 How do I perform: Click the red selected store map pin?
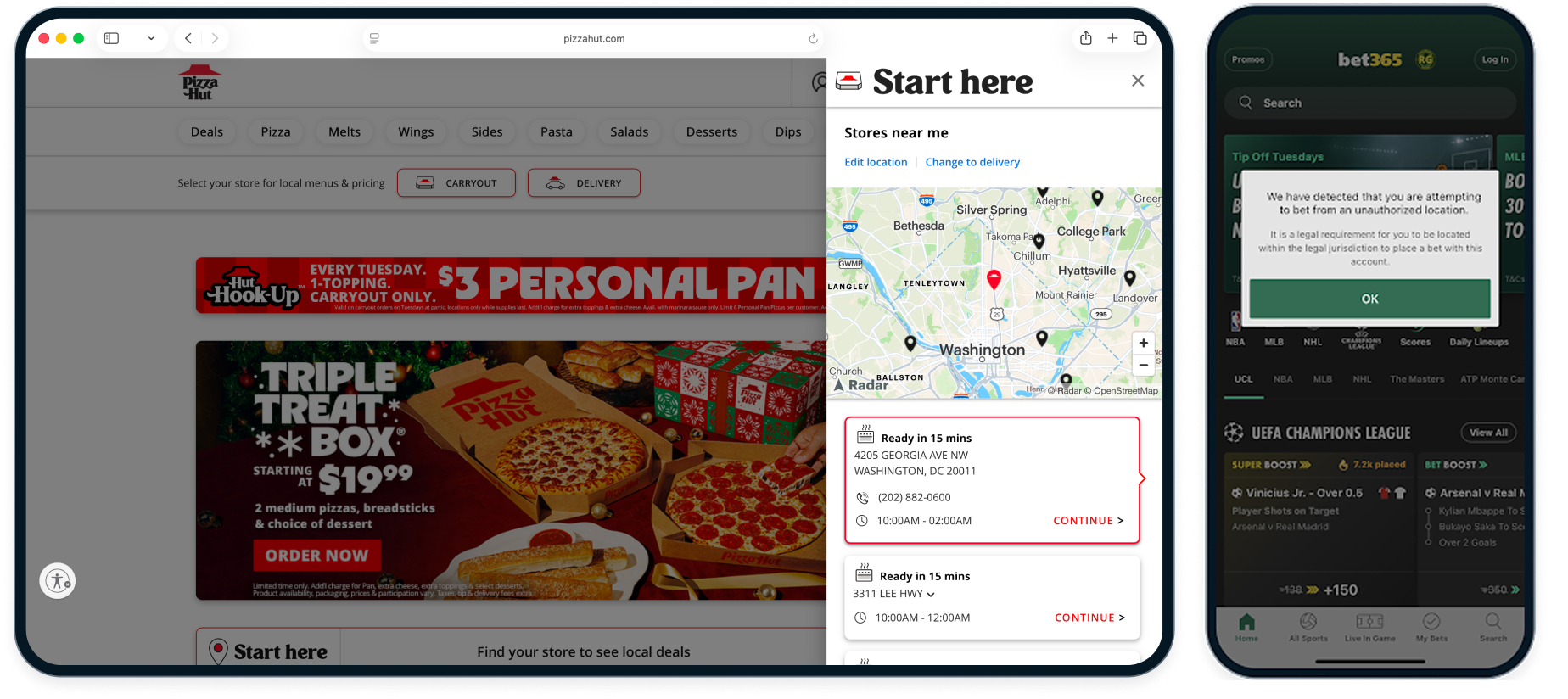click(994, 279)
